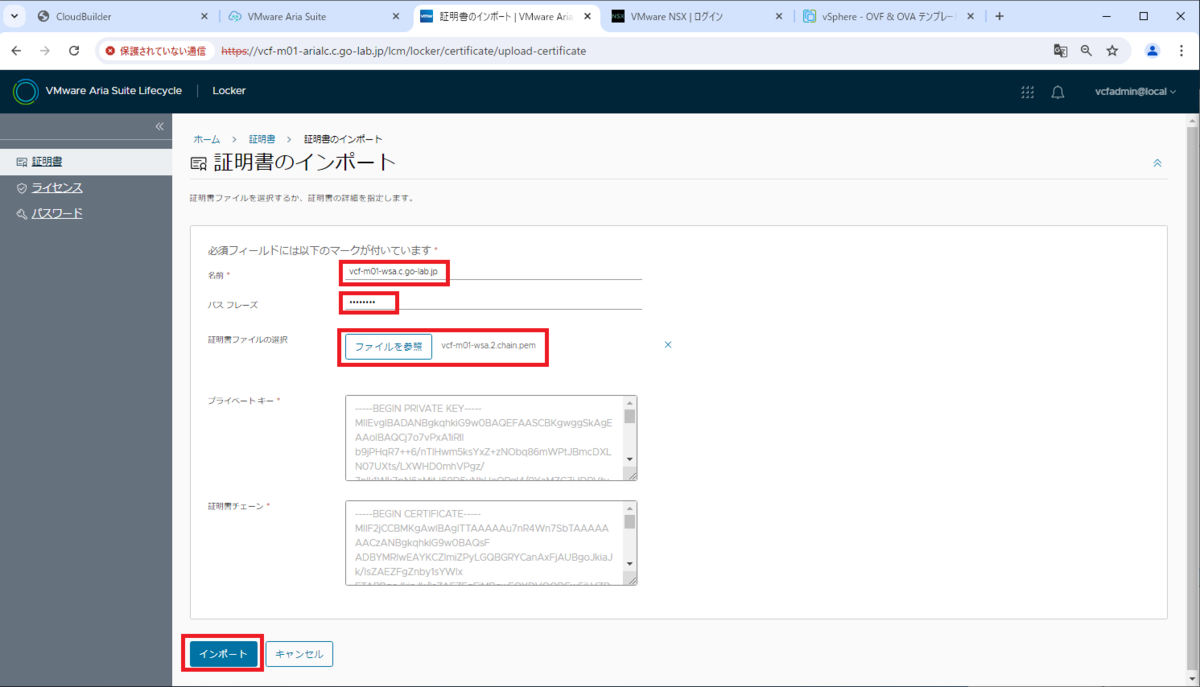The height and width of the screenshot is (687, 1200).
Task: Click certificate chain scrollbar down arrow
Action: [630, 565]
